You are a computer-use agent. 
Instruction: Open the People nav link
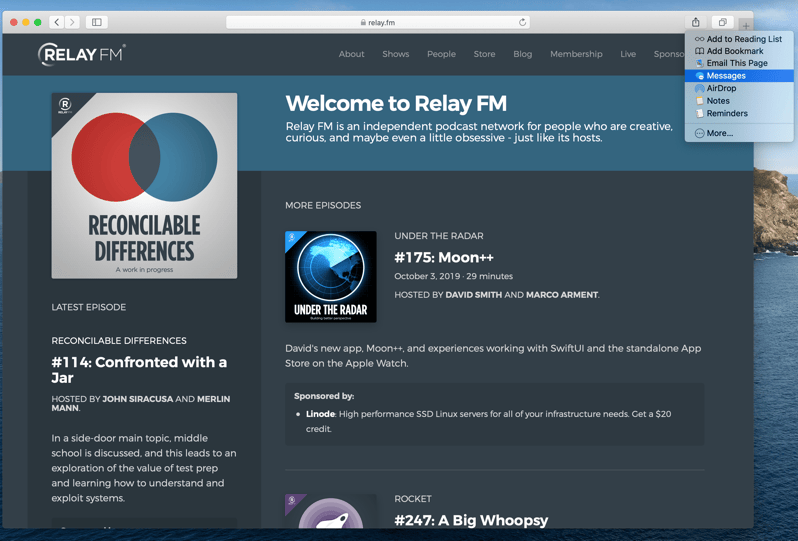[x=441, y=54]
